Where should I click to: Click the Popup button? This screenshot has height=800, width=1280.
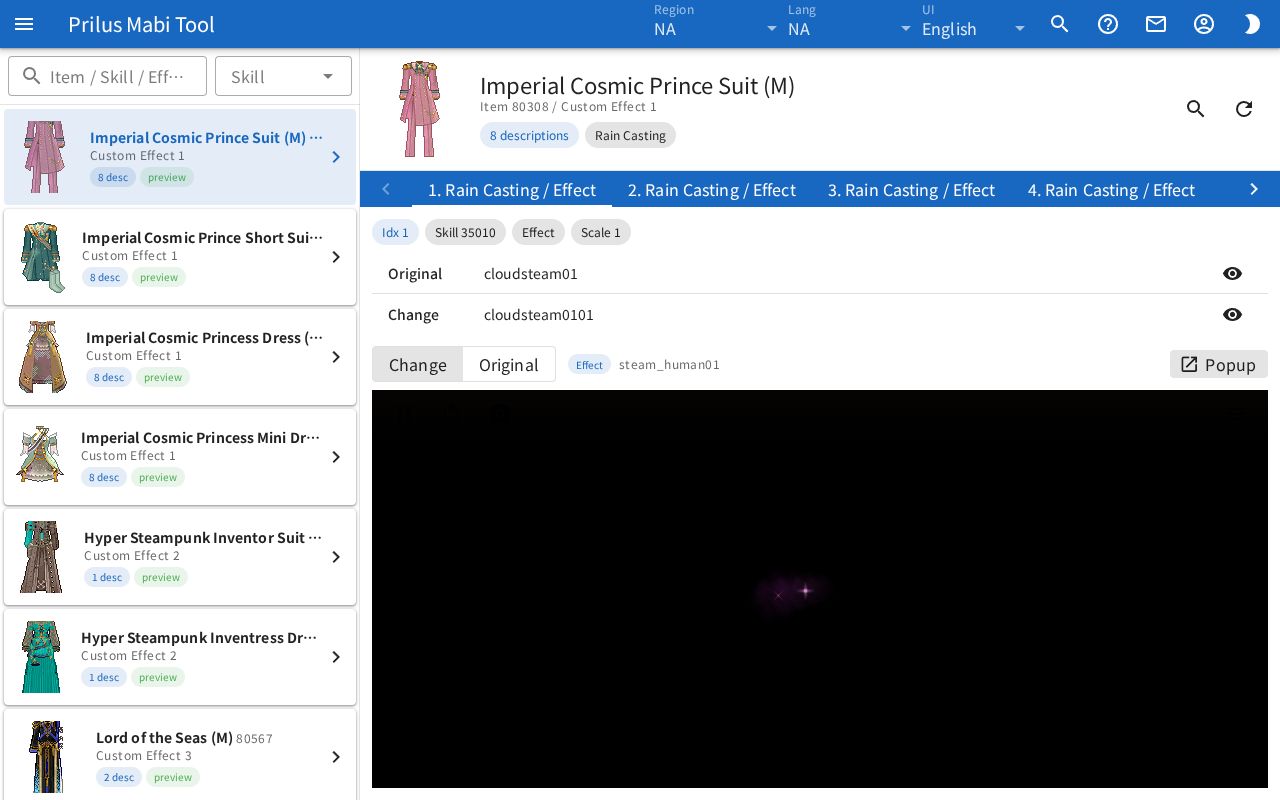pyautogui.click(x=1219, y=364)
